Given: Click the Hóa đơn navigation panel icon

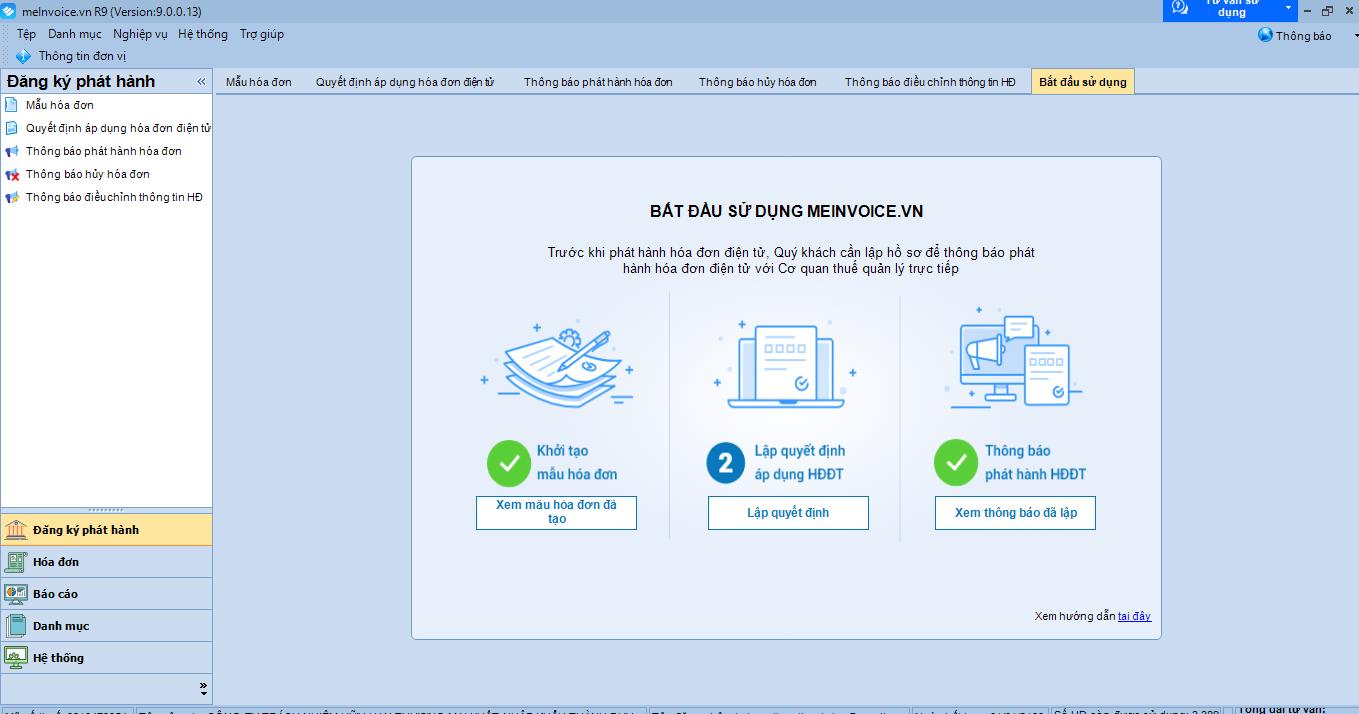Looking at the screenshot, I should (x=16, y=562).
